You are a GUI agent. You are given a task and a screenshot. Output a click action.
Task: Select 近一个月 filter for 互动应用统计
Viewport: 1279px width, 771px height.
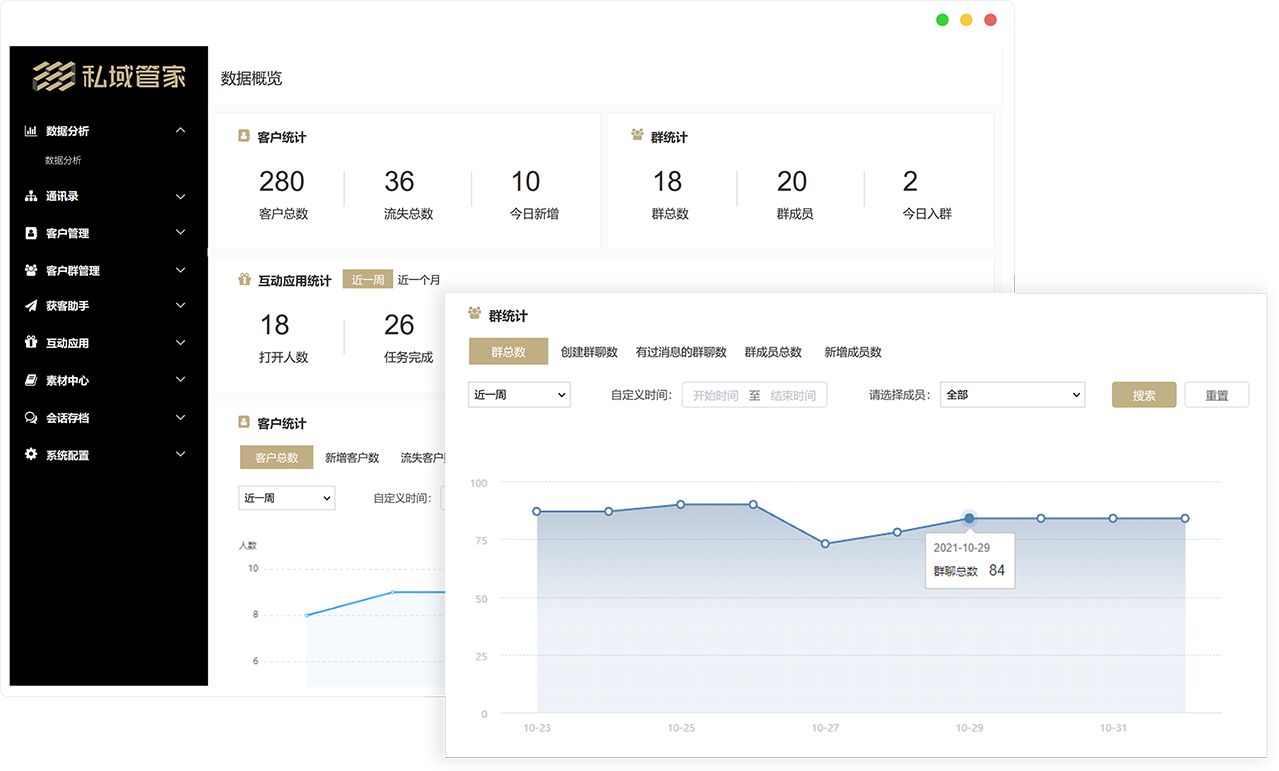click(419, 280)
